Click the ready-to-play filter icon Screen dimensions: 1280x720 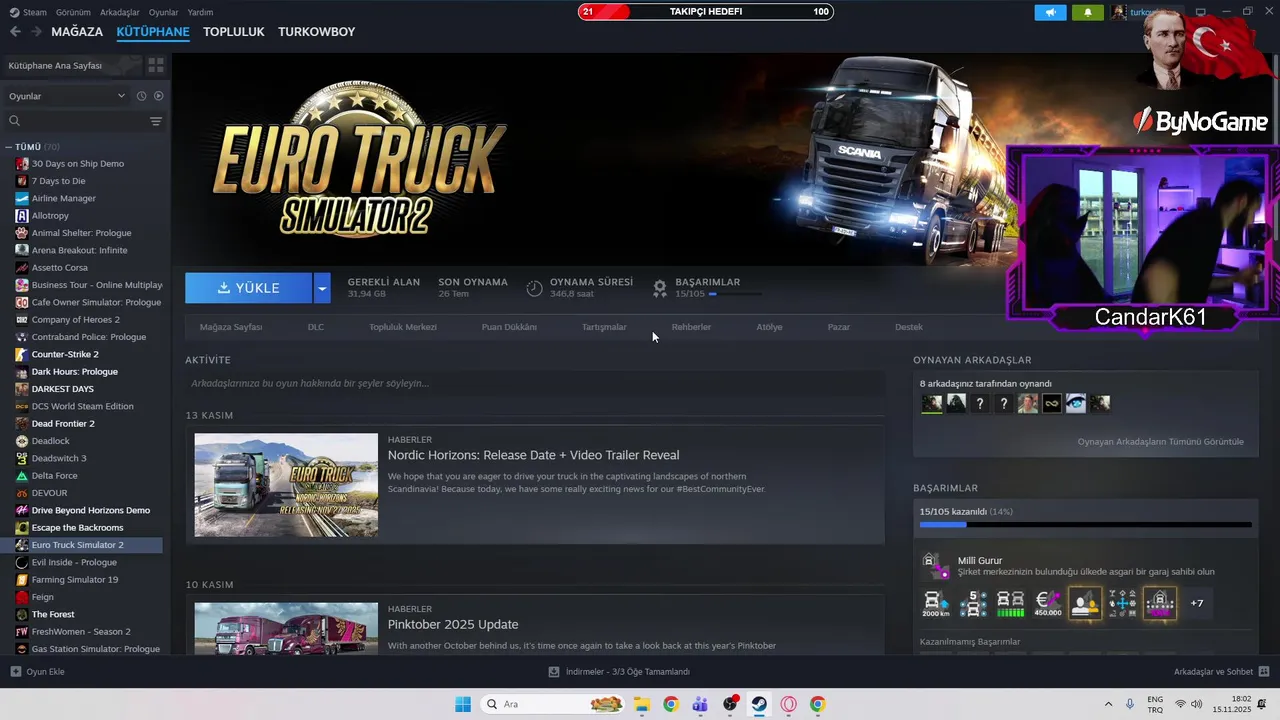click(x=158, y=96)
